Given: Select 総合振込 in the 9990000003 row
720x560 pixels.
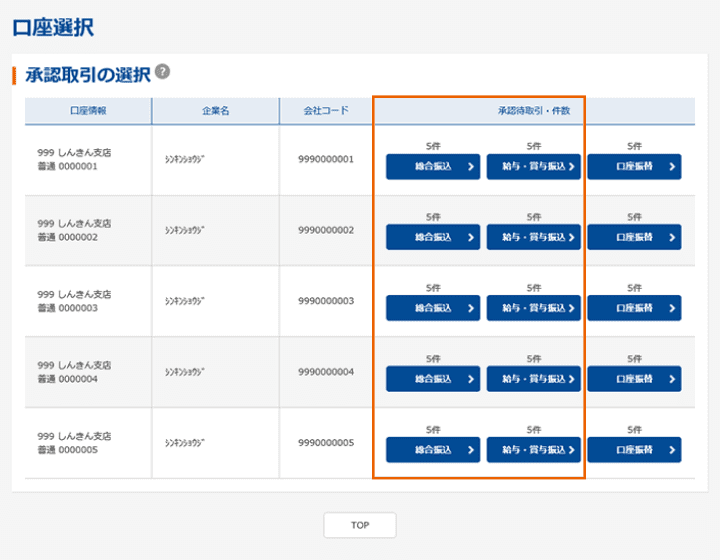Looking at the screenshot, I should [433, 308].
